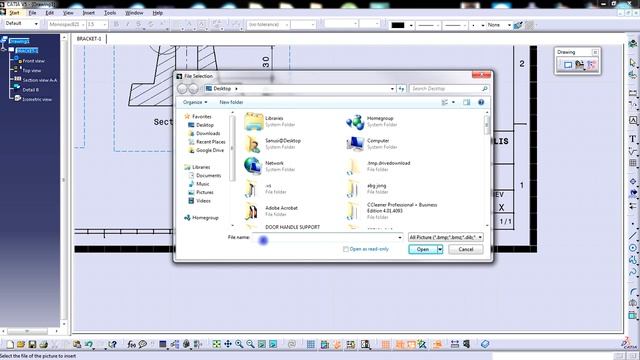This screenshot has height=360, width=640.
Task: Click the New document icon in bottom toolbar
Action: click(x=10, y=344)
